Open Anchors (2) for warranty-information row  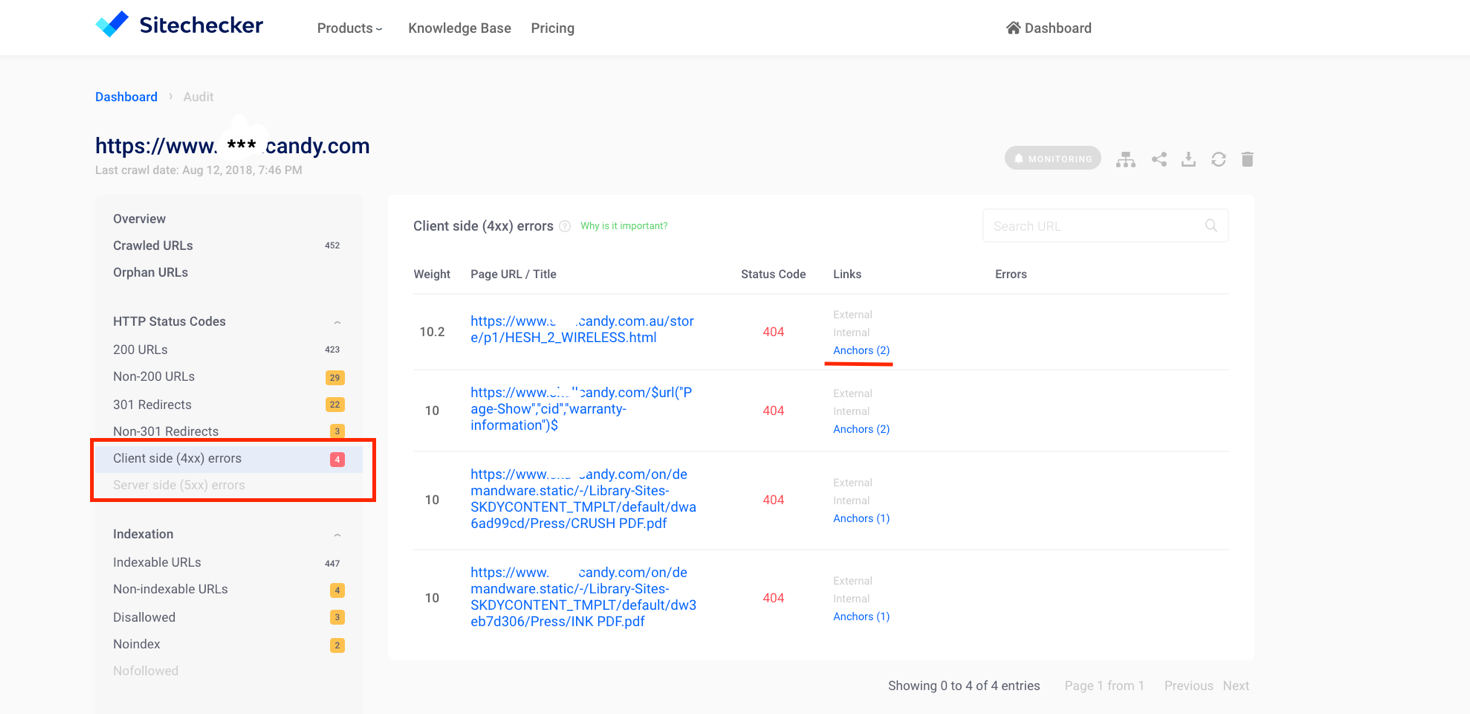pyautogui.click(x=861, y=430)
